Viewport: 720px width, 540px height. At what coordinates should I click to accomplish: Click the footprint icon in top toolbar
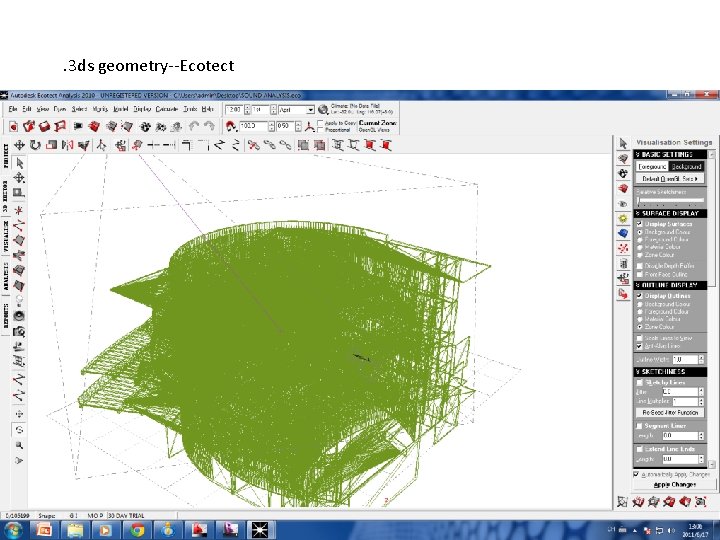(146, 126)
